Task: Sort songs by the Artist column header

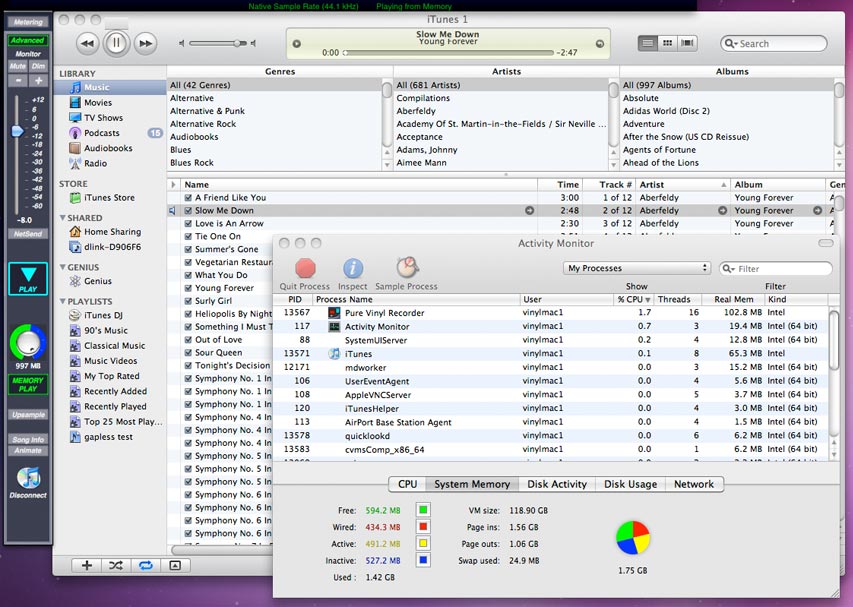Action: coord(683,184)
